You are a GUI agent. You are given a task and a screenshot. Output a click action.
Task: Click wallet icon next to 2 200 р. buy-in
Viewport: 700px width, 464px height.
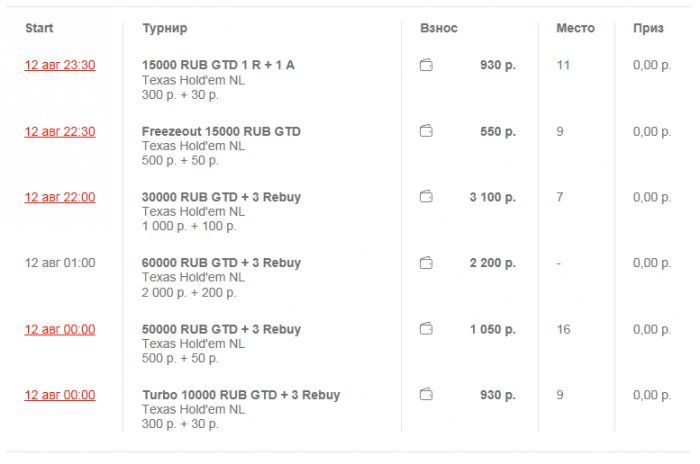[426, 263]
